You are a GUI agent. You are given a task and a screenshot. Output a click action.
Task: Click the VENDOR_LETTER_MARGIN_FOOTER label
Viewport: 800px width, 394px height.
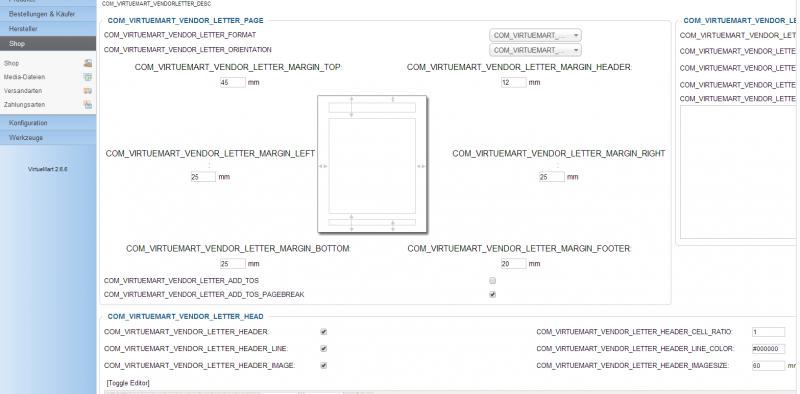[x=519, y=249]
